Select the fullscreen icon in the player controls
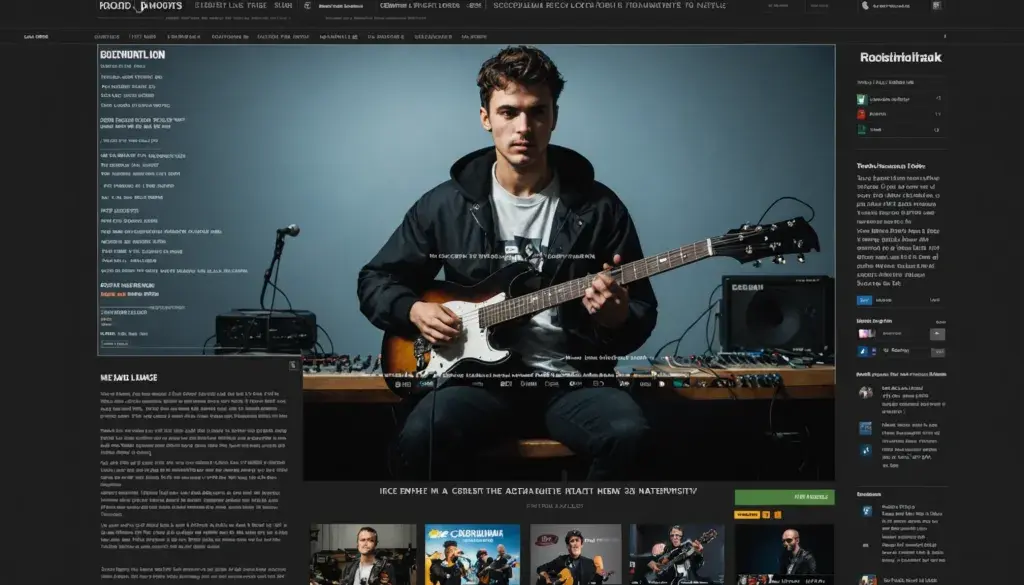The height and width of the screenshot is (585, 1024). tap(662, 382)
